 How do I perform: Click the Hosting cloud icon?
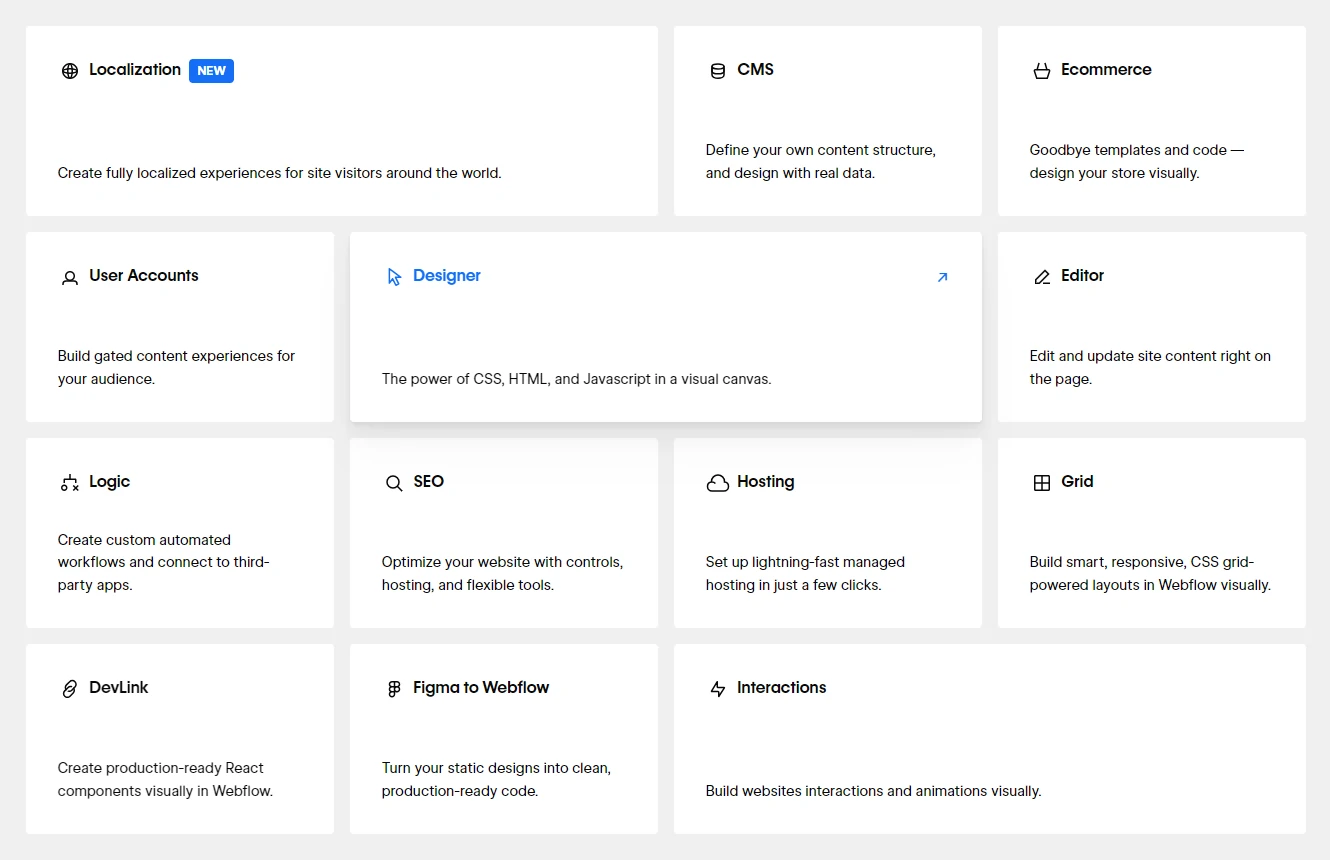point(718,483)
